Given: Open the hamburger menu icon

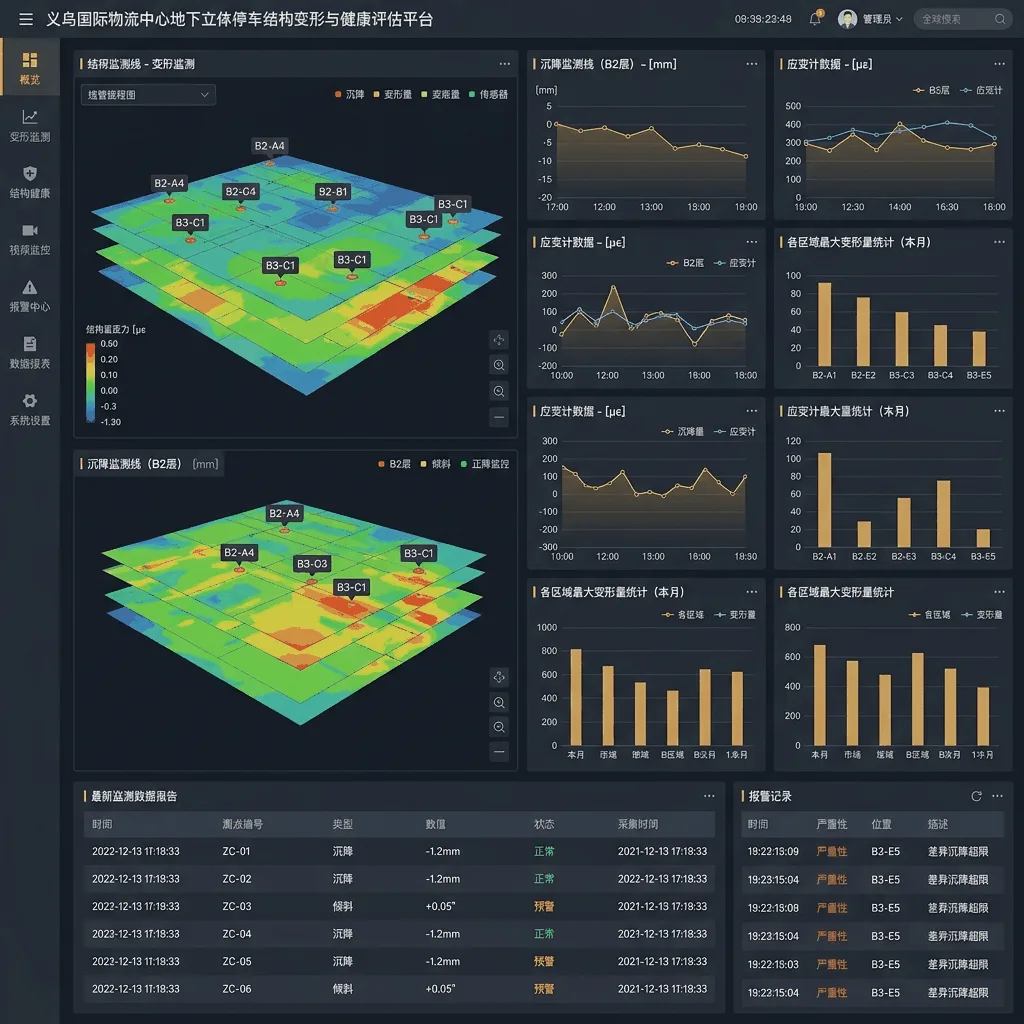Looking at the screenshot, I should (x=26, y=20).
